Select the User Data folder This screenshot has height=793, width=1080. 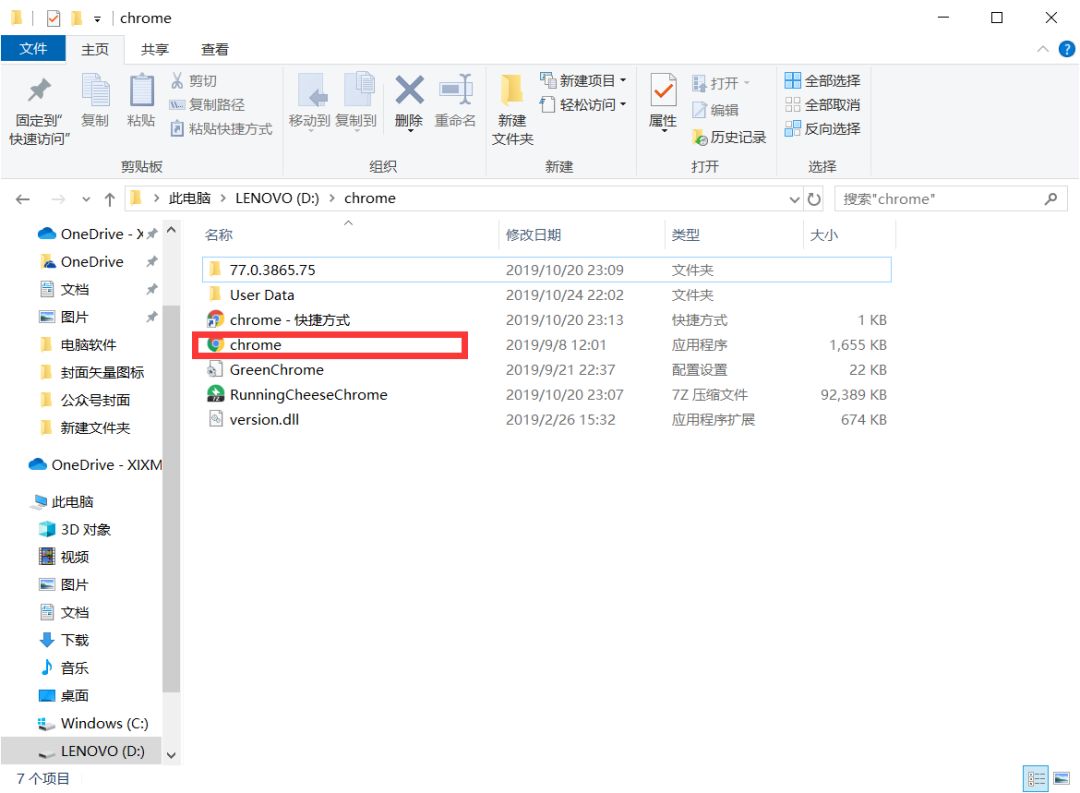click(x=546, y=295)
